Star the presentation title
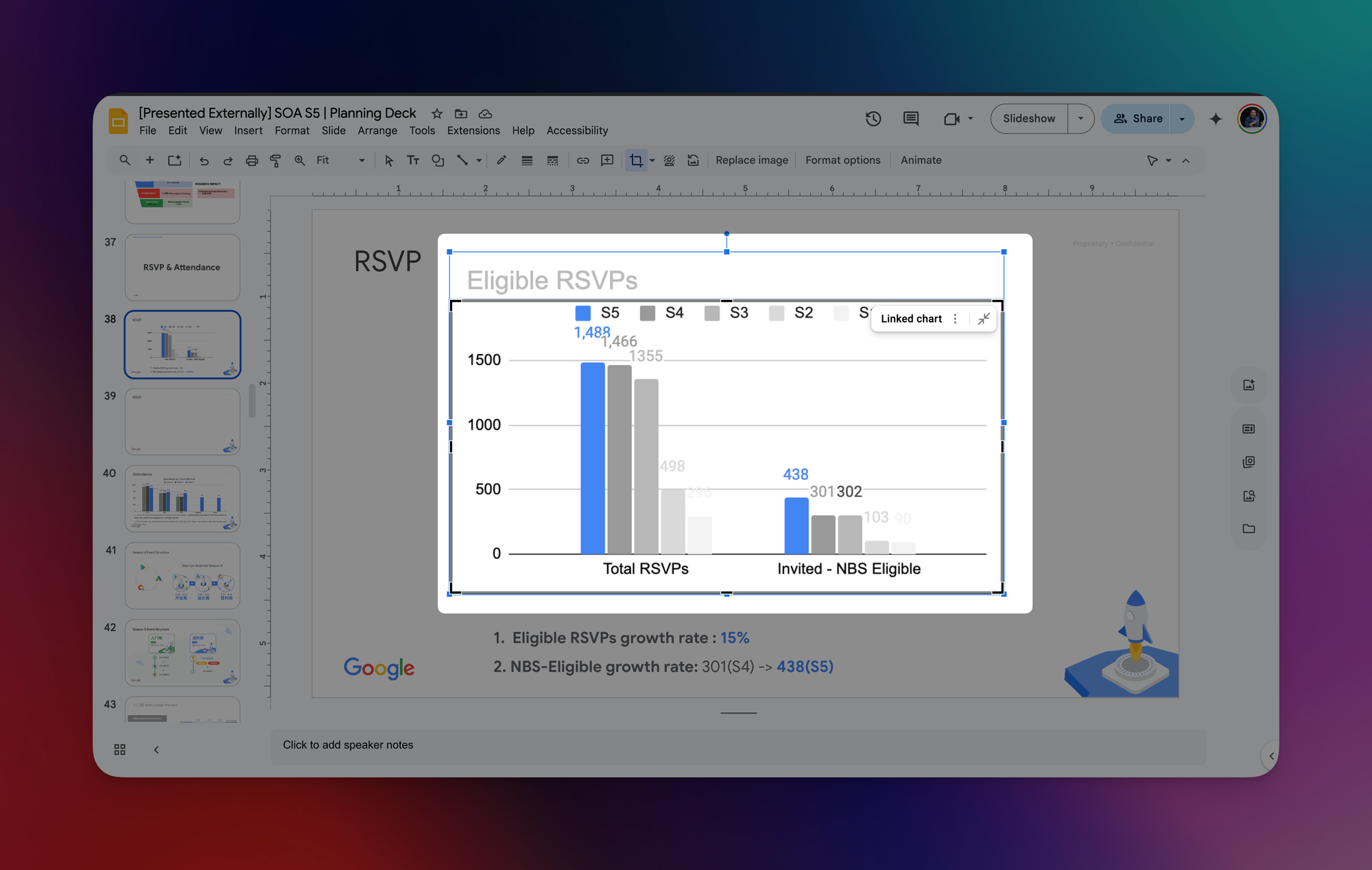 (437, 114)
